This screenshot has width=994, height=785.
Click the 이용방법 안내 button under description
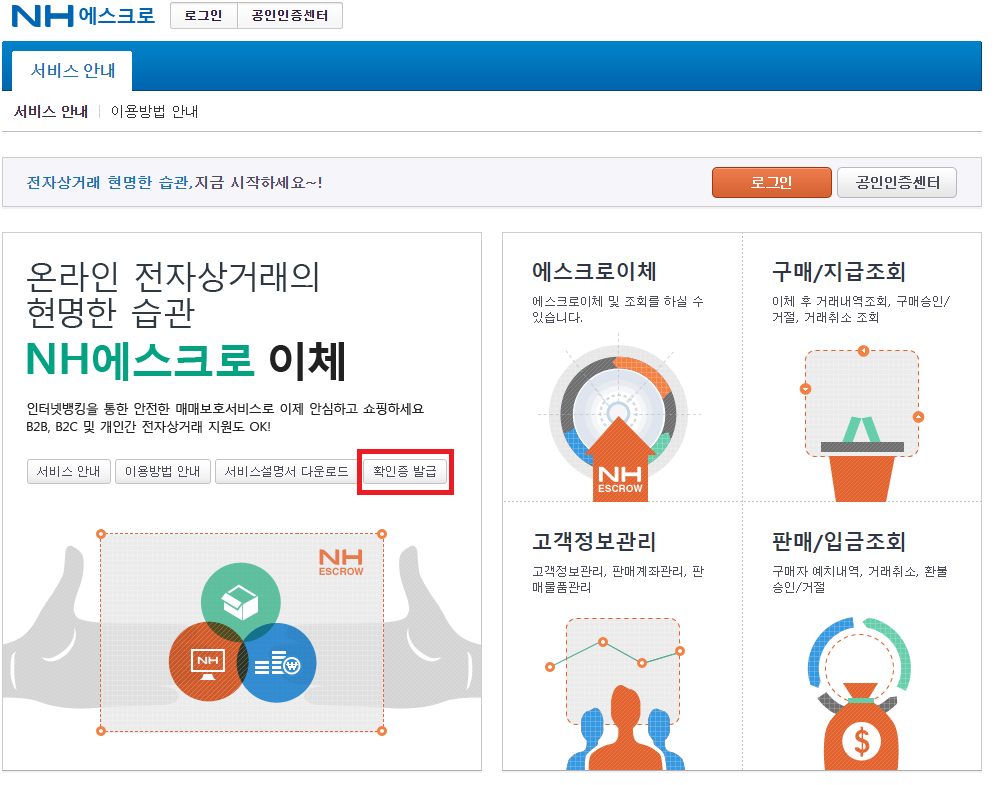point(162,472)
